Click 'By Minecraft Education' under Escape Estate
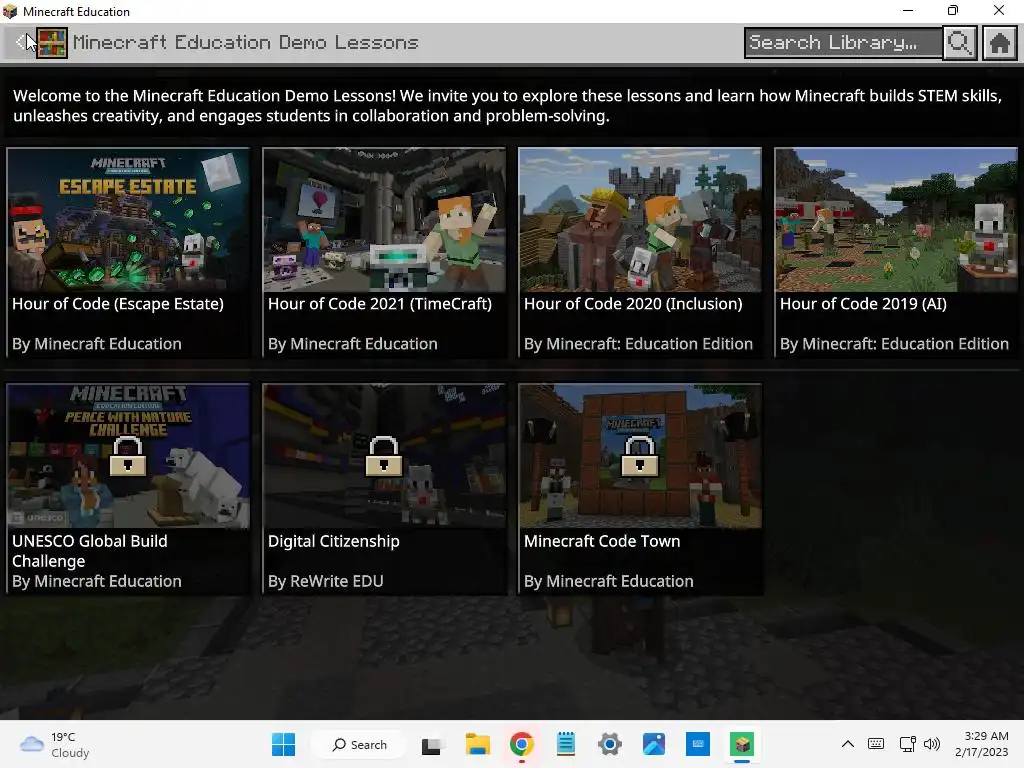The image size is (1024, 768). tap(97, 344)
